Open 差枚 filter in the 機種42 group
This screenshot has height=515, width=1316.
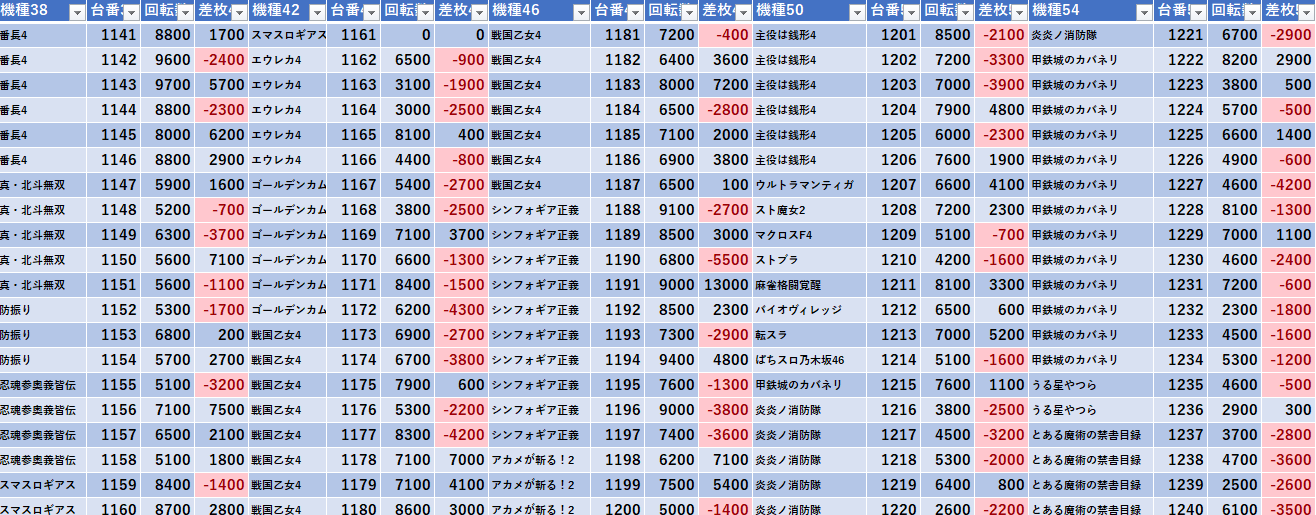click(478, 12)
